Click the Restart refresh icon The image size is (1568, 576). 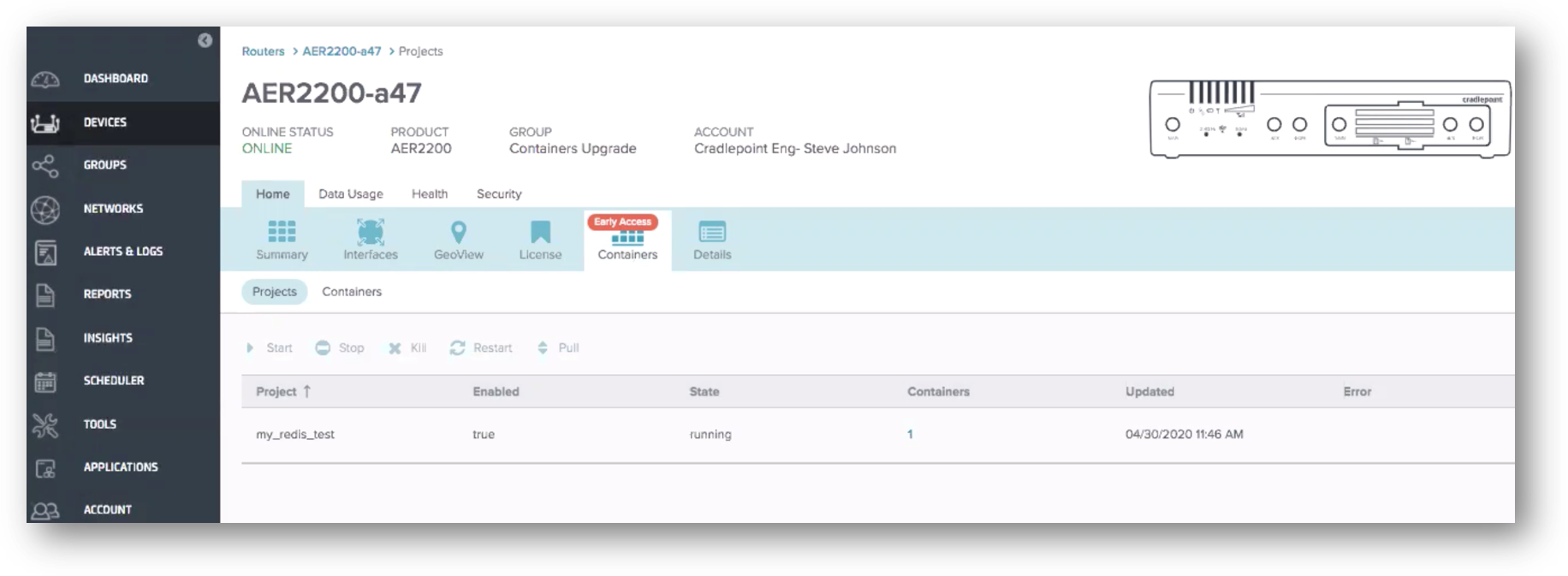[x=458, y=348]
